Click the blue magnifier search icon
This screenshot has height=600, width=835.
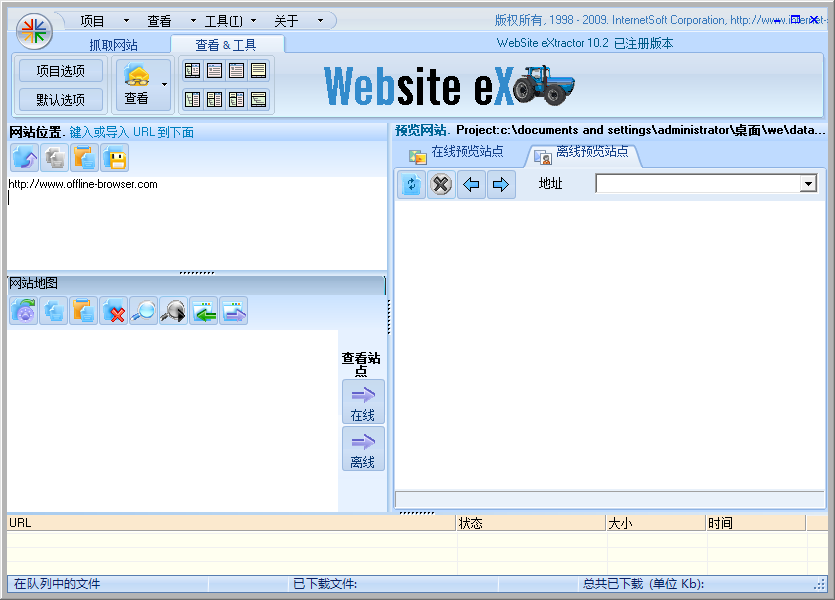point(143,311)
